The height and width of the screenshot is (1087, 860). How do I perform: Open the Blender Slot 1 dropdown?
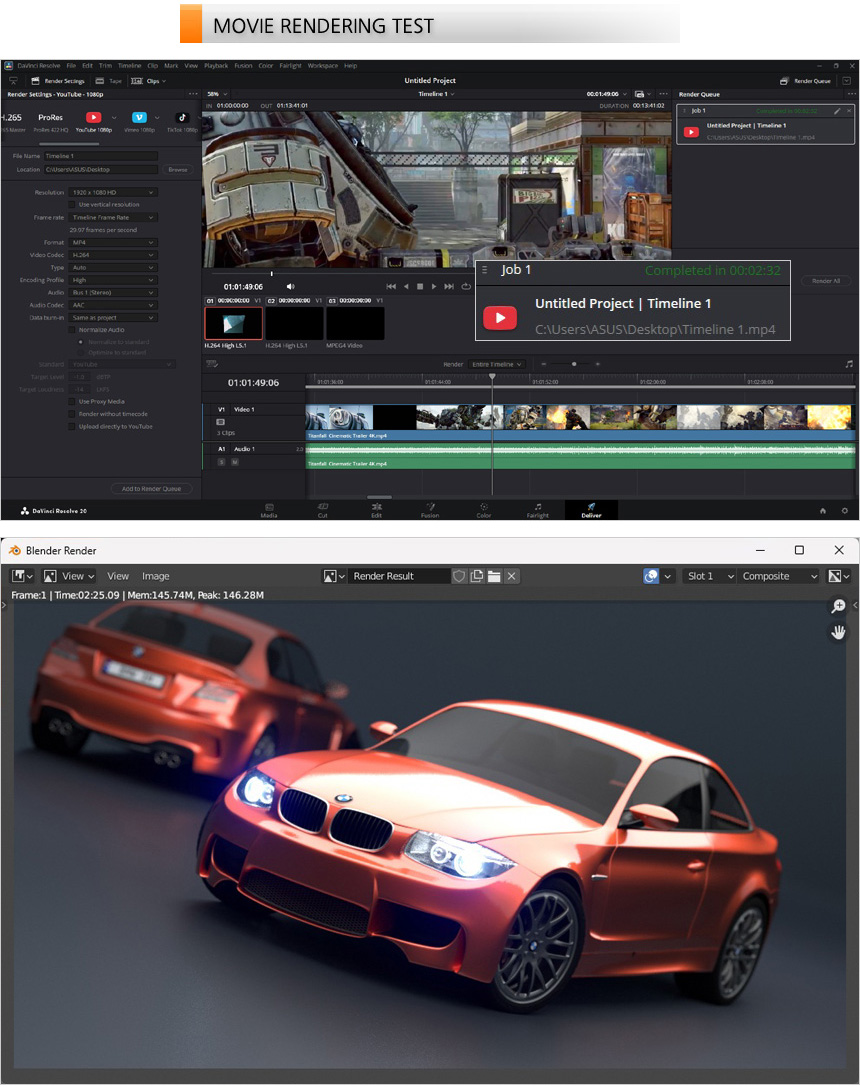coord(709,576)
